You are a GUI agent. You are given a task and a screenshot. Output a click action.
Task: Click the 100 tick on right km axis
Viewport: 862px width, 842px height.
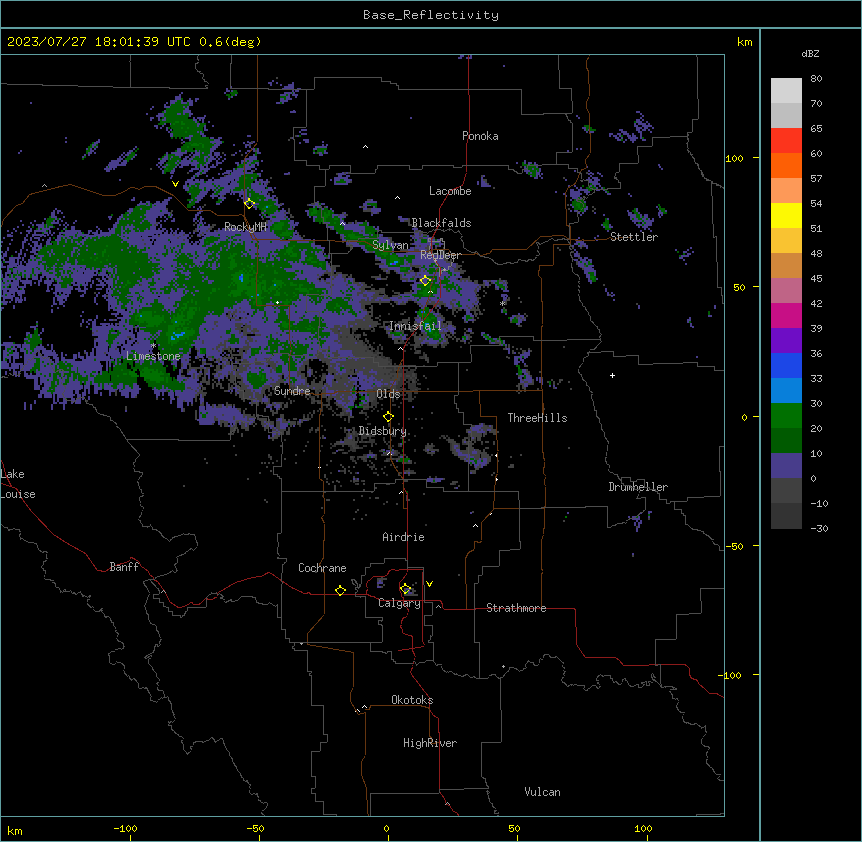tap(734, 158)
